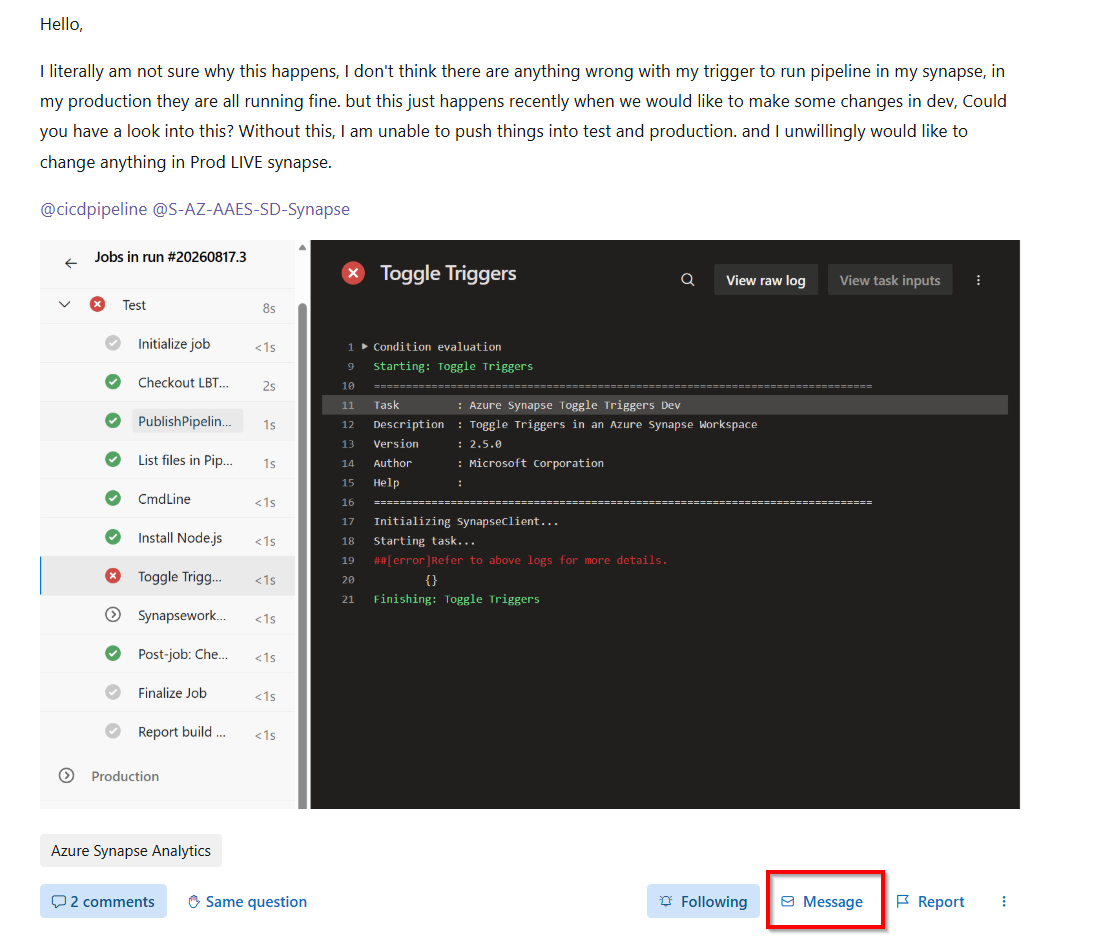Click the skipped arrow icon beside Synapsework

click(113, 615)
